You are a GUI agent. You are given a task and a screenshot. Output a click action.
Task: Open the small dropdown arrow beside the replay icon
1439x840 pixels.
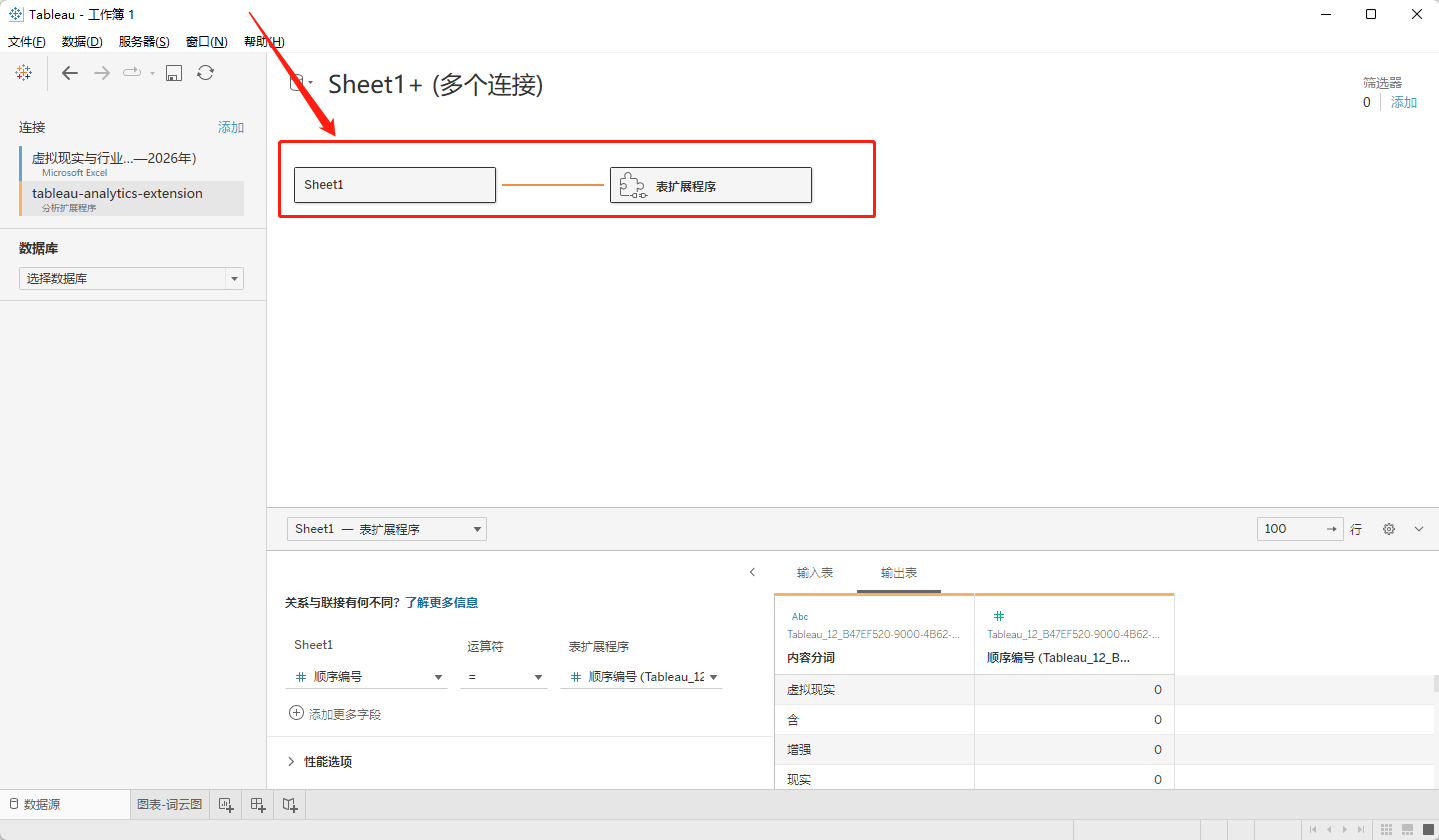[152, 73]
